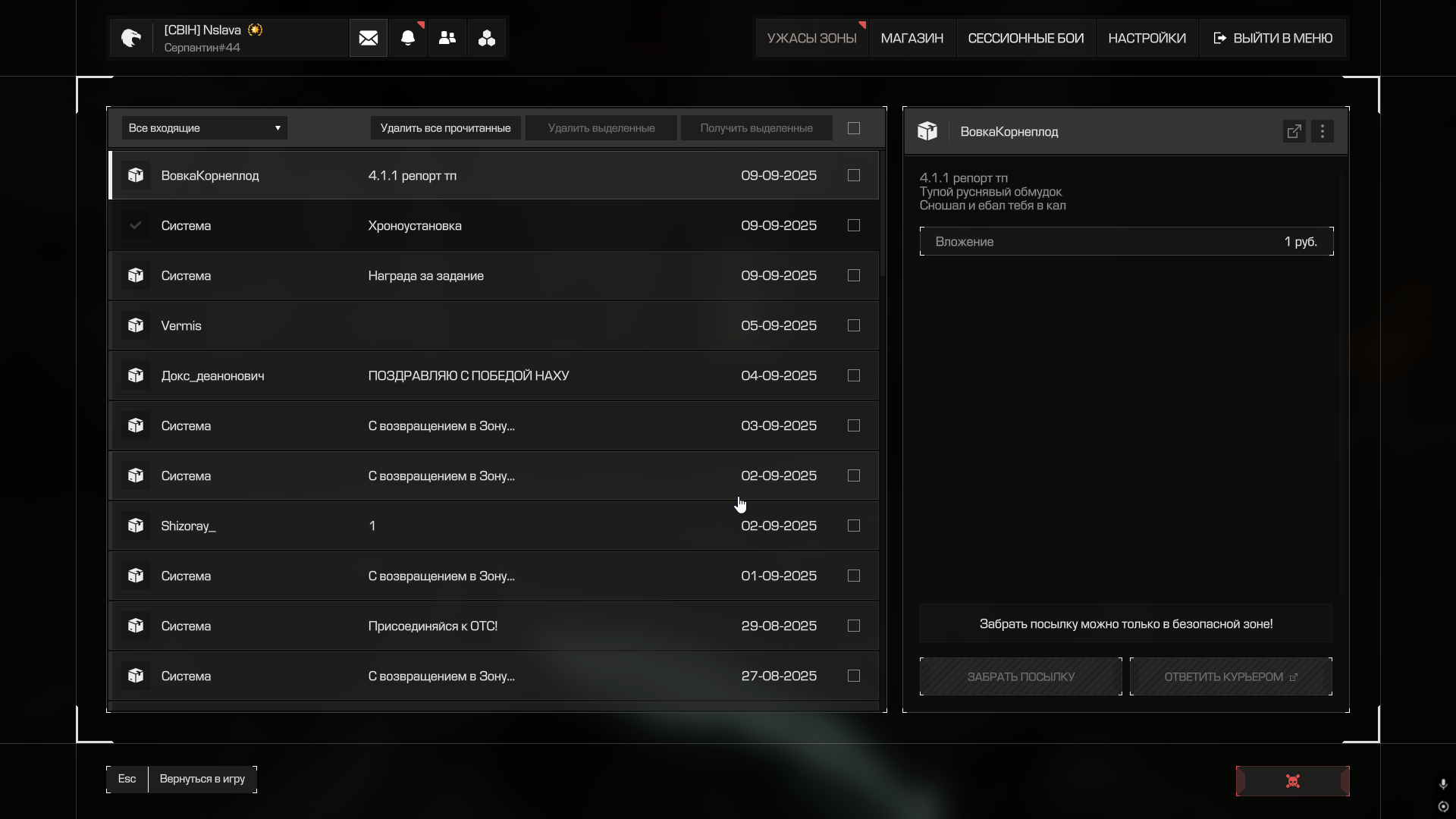Click the faction eagle emblem

(131, 38)
